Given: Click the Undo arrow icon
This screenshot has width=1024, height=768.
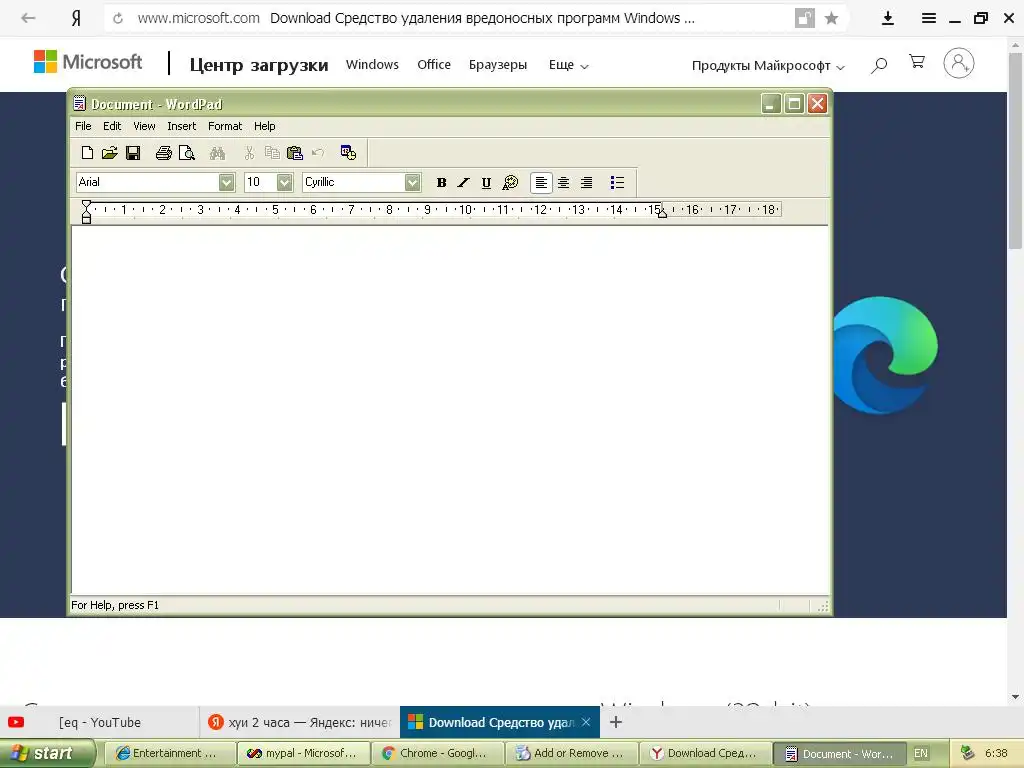Looking at the screenshot, I should pos(318,153).
